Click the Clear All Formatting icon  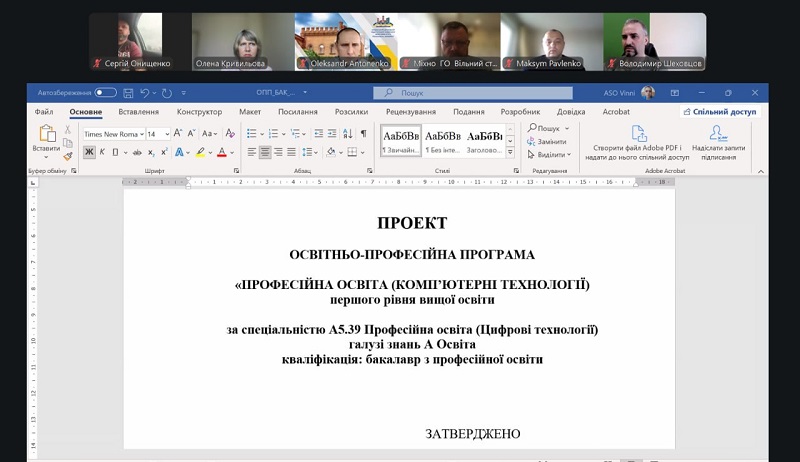tap(230, 133)
